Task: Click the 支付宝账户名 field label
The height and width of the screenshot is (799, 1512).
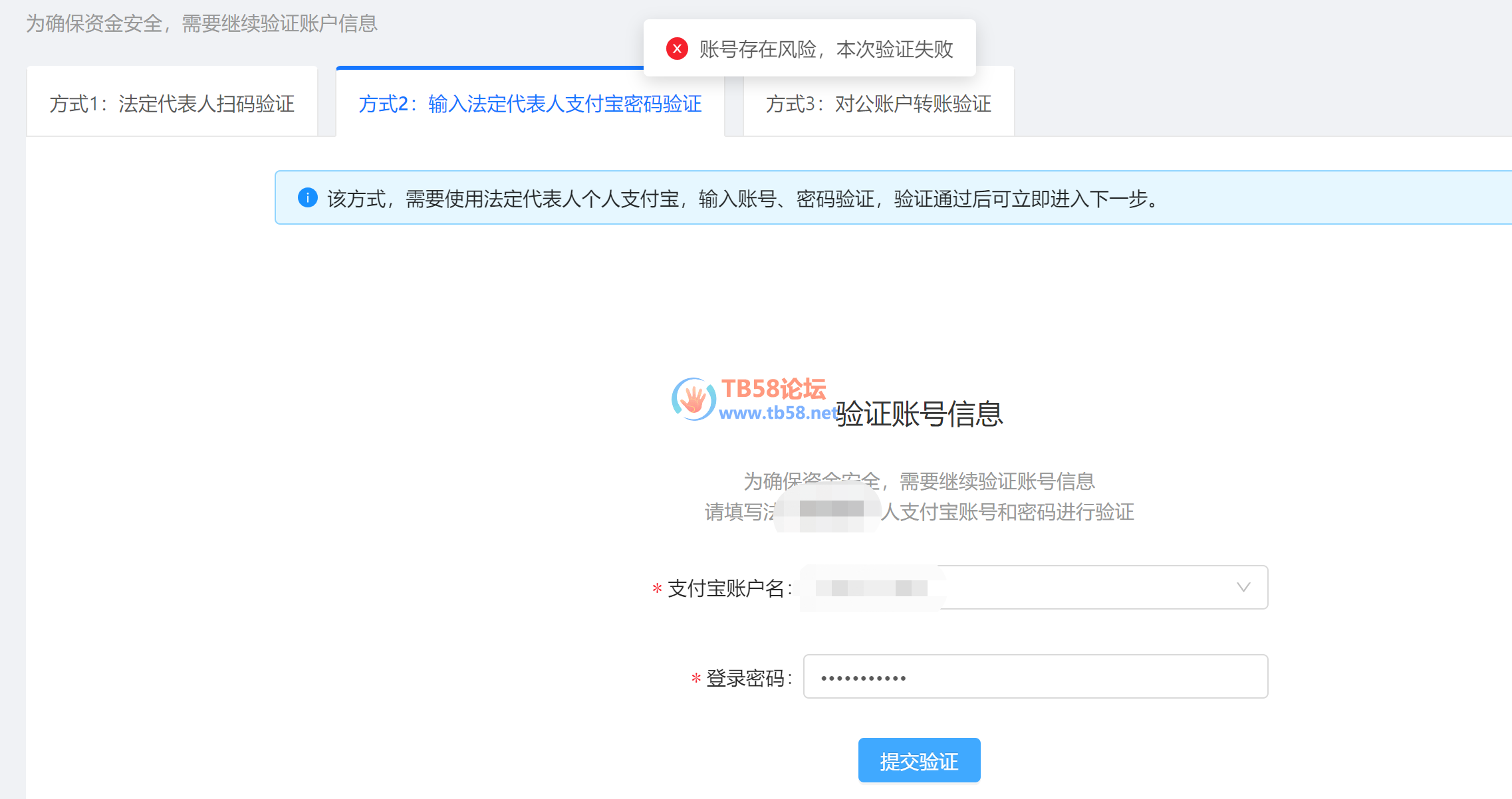Action: click(x=729, y=588)
